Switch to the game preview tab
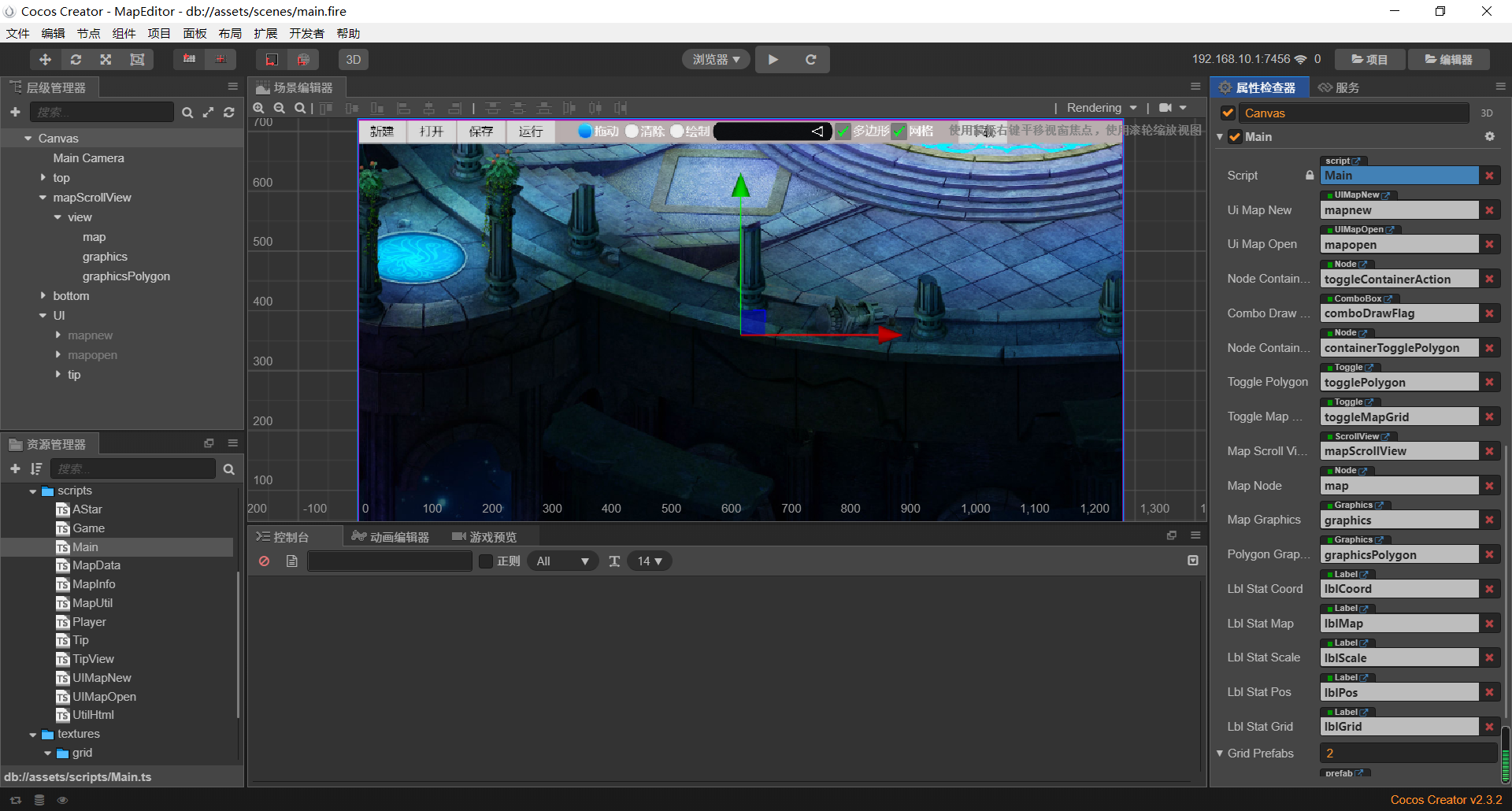The image size is (1512, 811). click(x=484, y=537)
